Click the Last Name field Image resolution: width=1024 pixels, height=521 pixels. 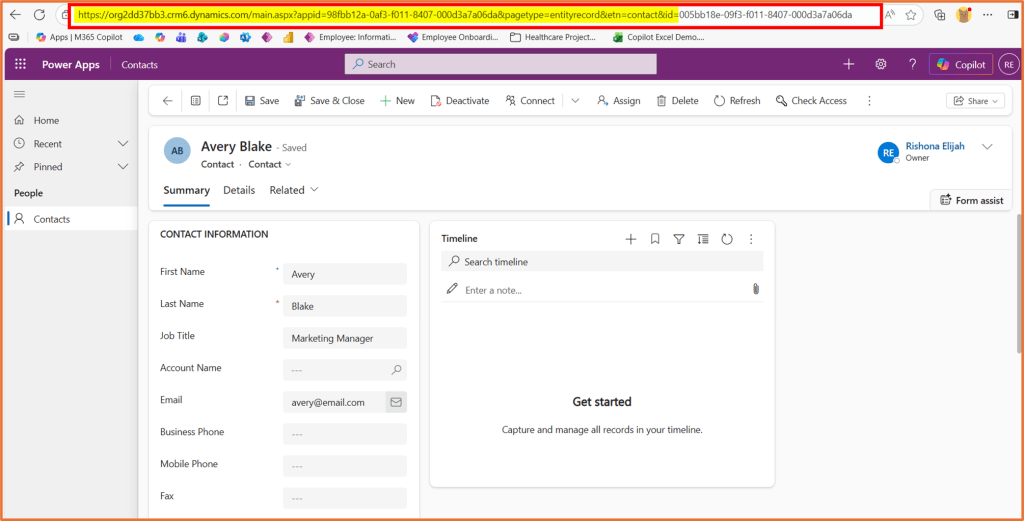345,306
